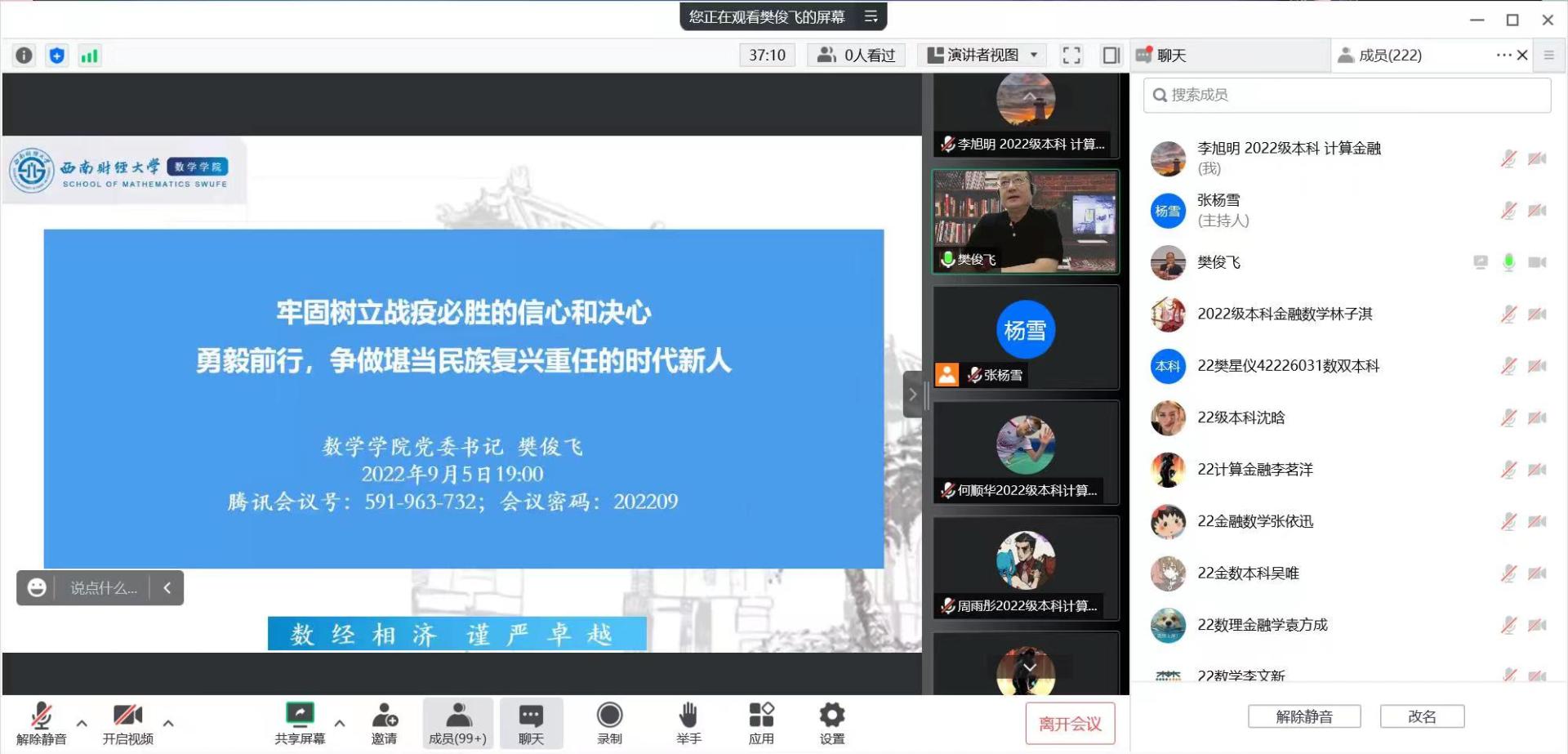This screenshot has height=754, width=1568.
Task: Start recording with the 录制 icon
Action: (609, 723)
